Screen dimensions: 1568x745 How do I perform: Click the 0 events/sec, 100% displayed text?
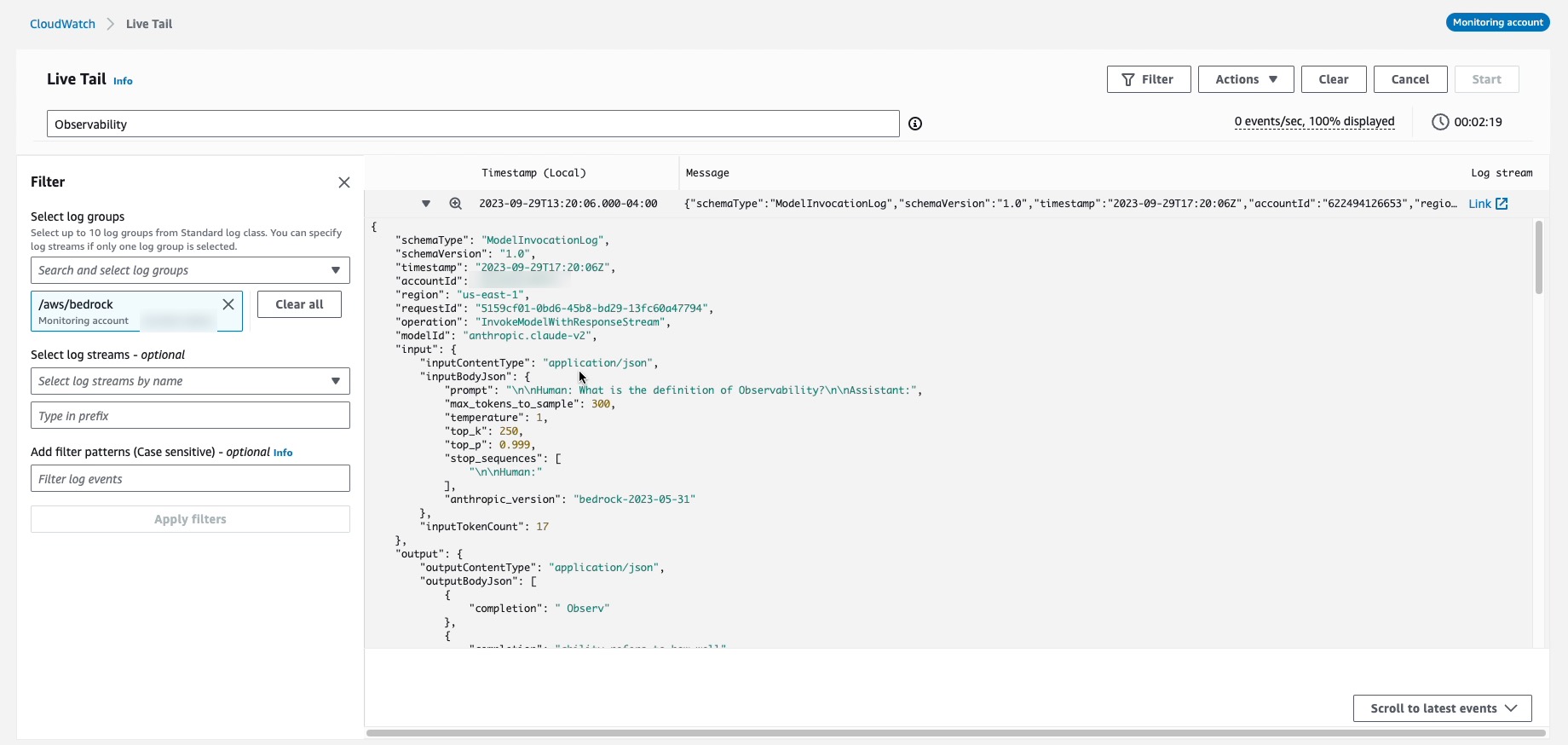(x=1314, y=122)
